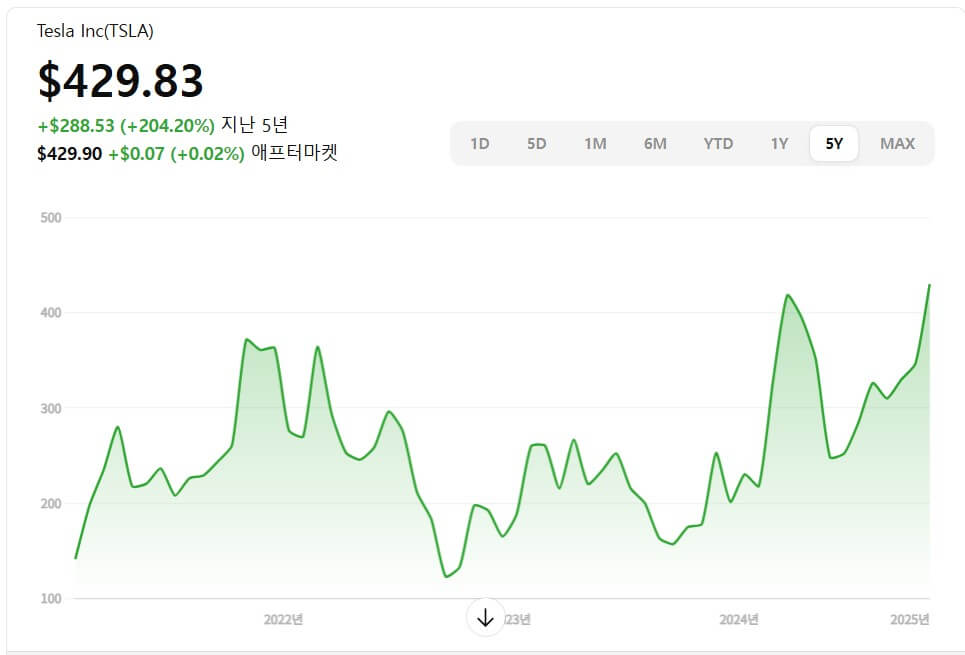The height and width of the screenshot is (655, 965).
Task: Click the main price value $429.83
Action: [120, 80]
